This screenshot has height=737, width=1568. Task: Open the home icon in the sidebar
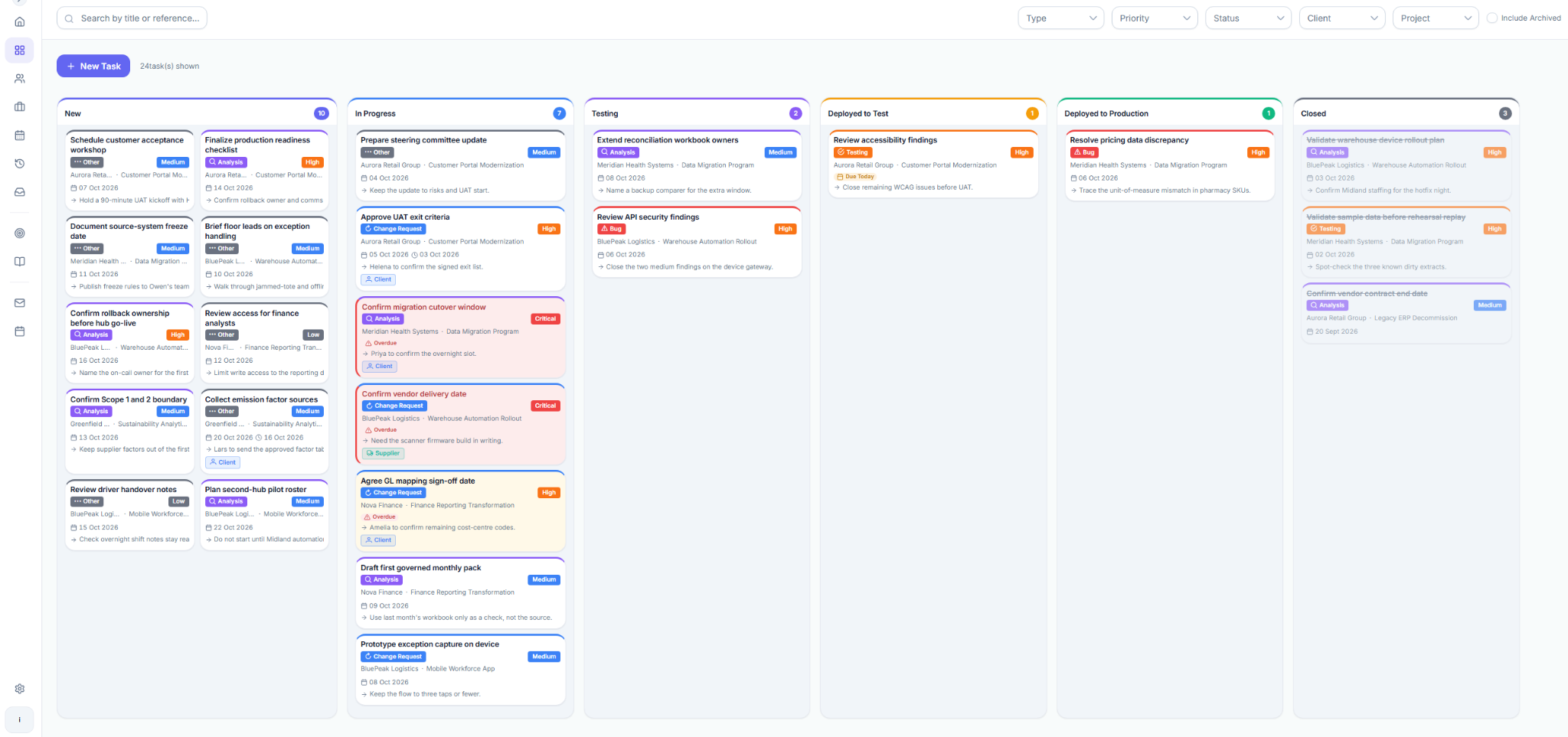20,22
